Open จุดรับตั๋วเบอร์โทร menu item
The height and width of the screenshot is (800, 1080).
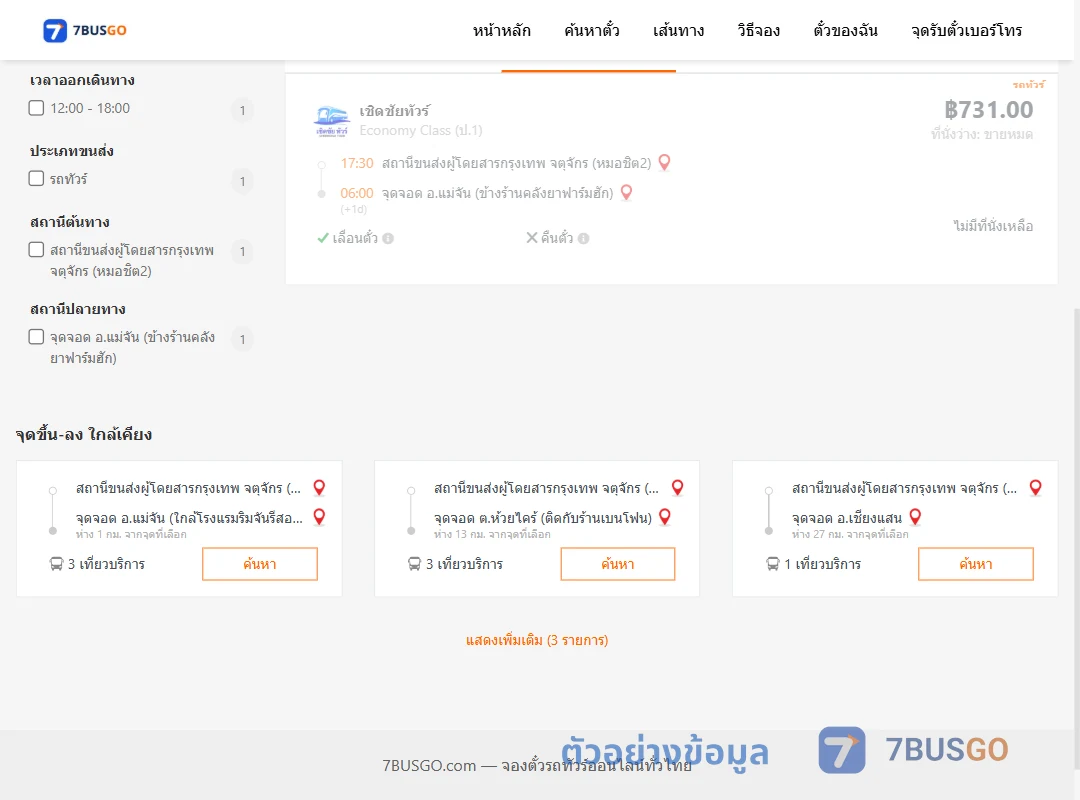pos(966,30)
